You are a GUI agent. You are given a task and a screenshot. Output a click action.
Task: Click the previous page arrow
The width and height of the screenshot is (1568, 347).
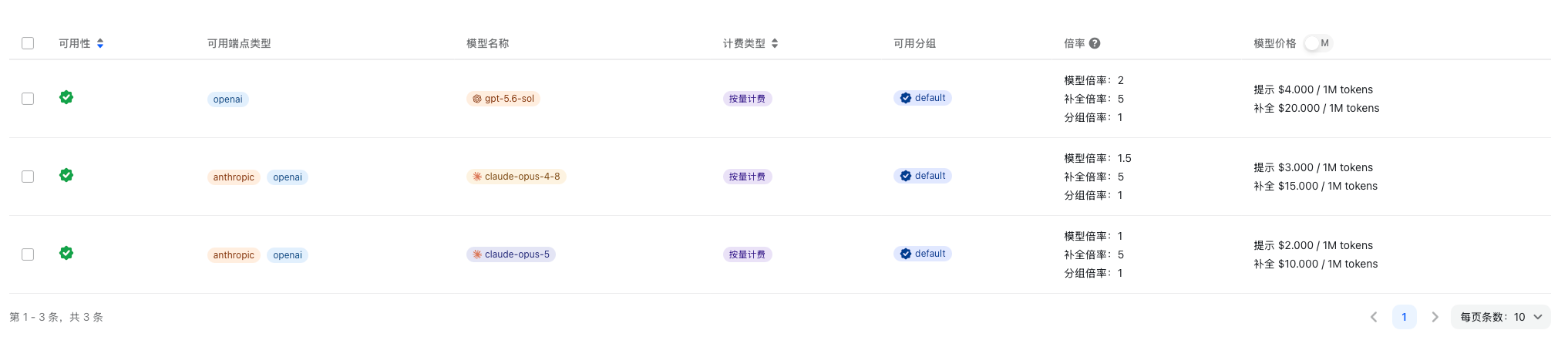coord(1374,317)
